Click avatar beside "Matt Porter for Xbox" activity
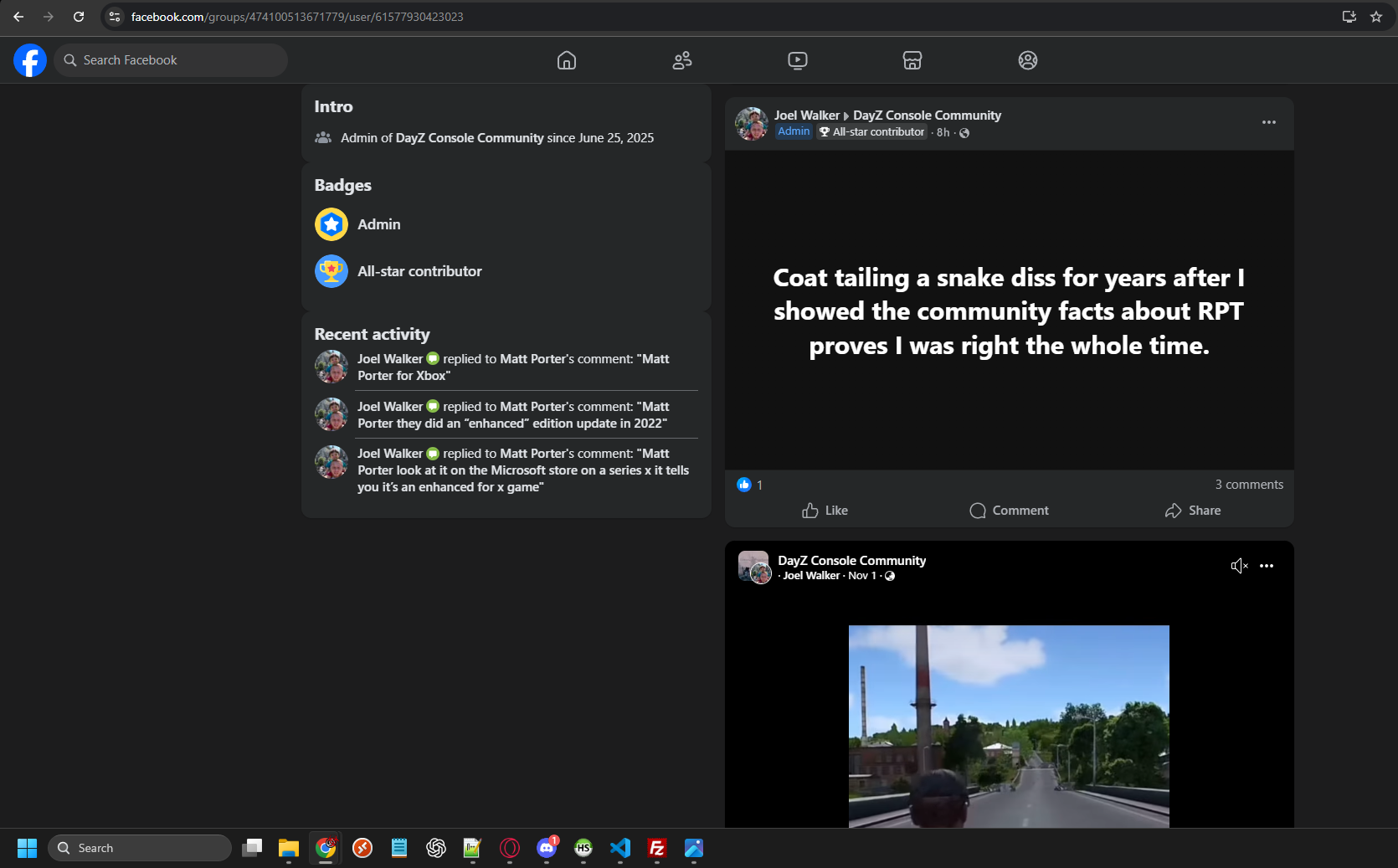Screen dimensions: 1398x868 point(332,367)
